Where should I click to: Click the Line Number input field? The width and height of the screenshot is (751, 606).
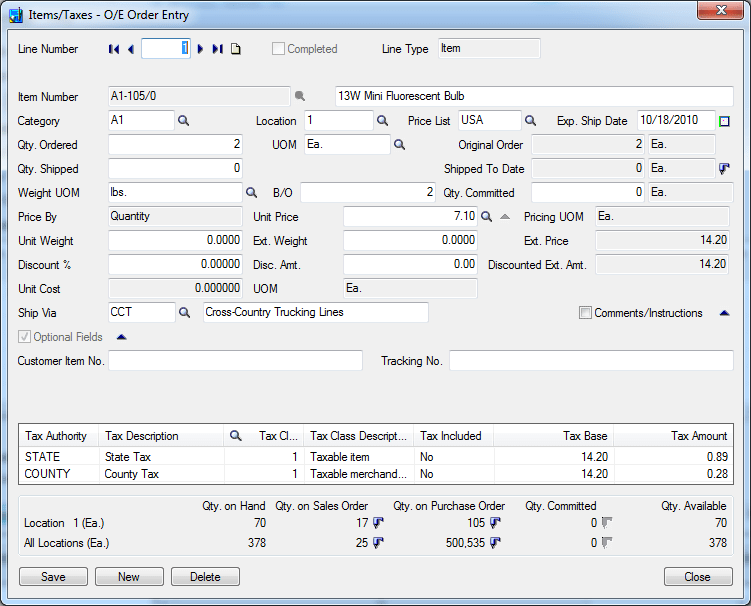pyautogui.click(x=166, y=48)
